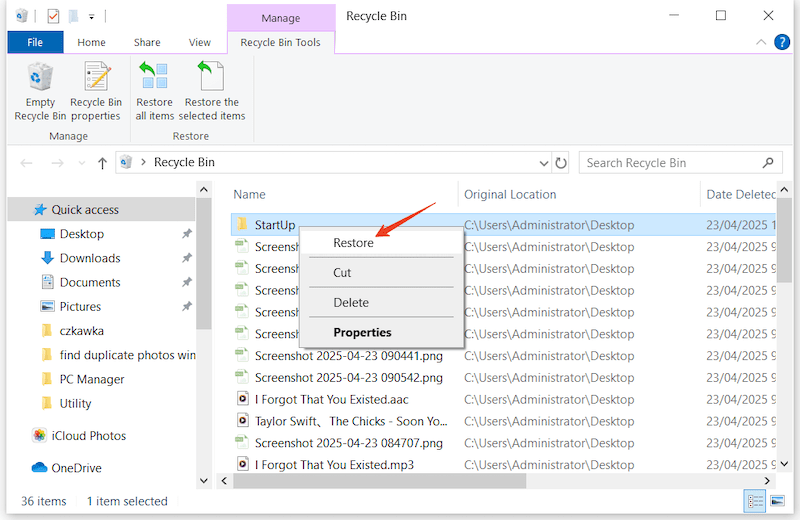
Task: Open Recycle Bin properties
Action: pos(96,90)
